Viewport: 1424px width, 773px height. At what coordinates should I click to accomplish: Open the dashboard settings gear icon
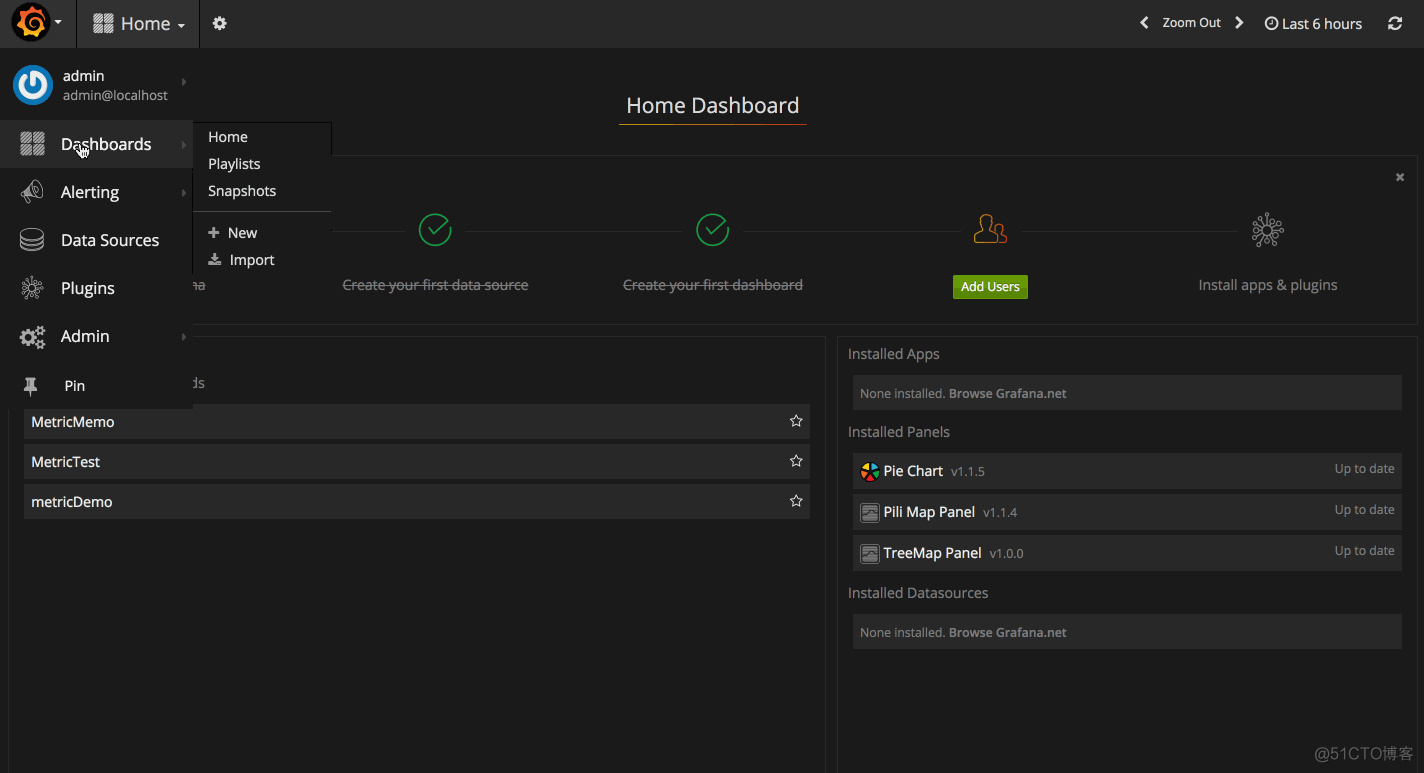point(220,23)
